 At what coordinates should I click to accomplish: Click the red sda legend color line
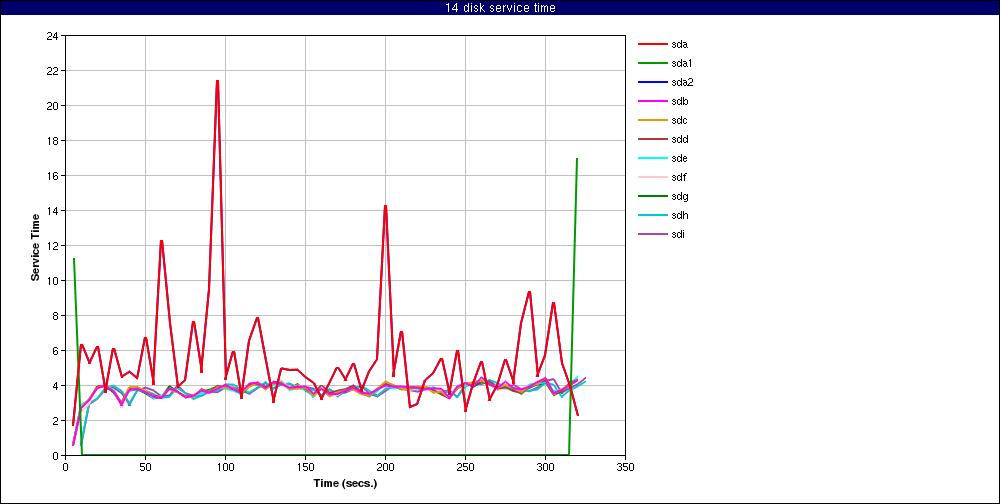click(652, 45)
